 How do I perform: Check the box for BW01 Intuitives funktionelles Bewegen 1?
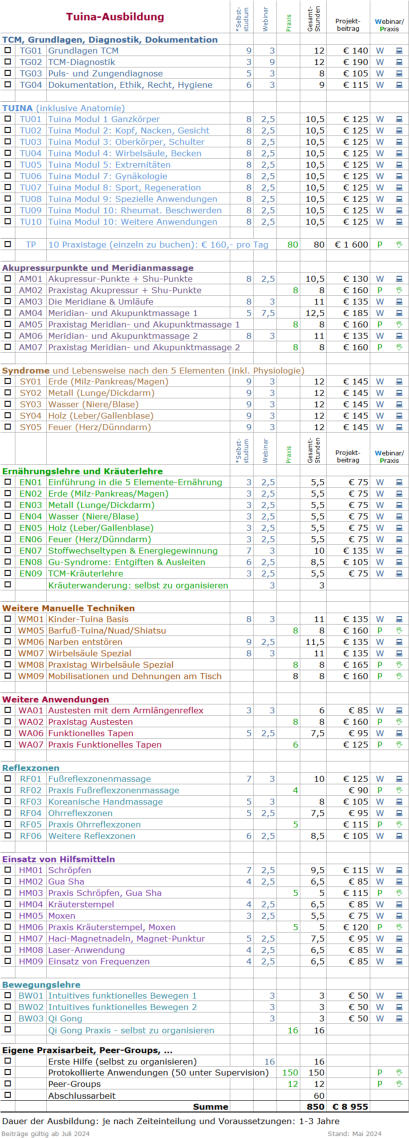click(8, 995)
